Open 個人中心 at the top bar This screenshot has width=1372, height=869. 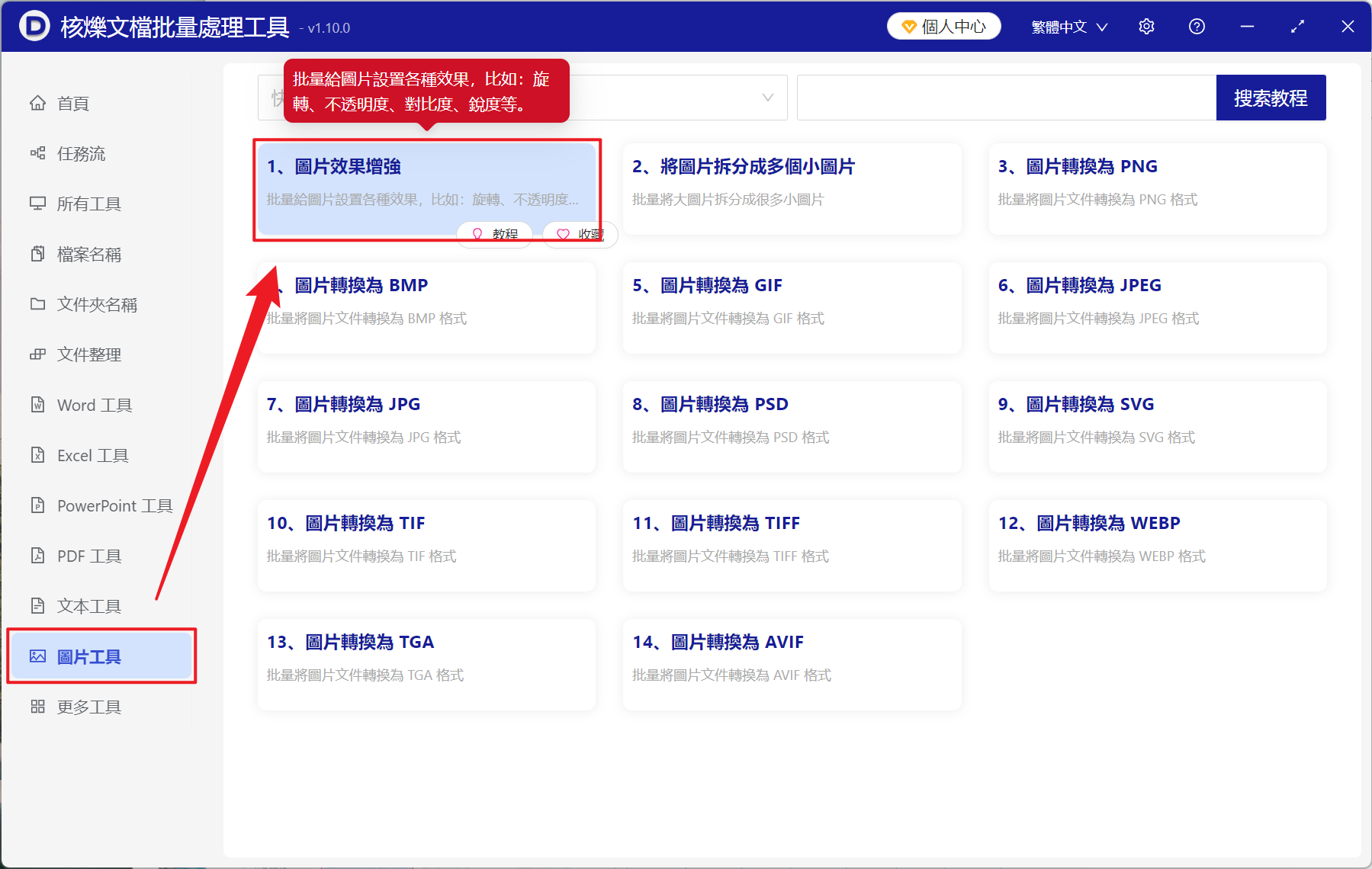943,26
